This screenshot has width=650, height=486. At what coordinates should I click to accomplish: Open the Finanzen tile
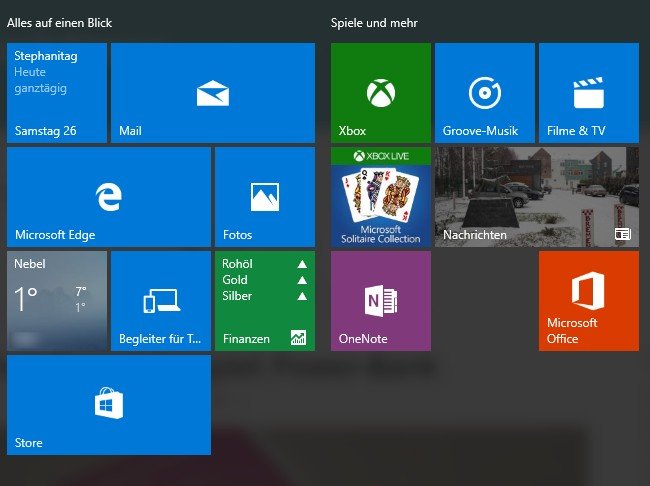pos(265,301)
